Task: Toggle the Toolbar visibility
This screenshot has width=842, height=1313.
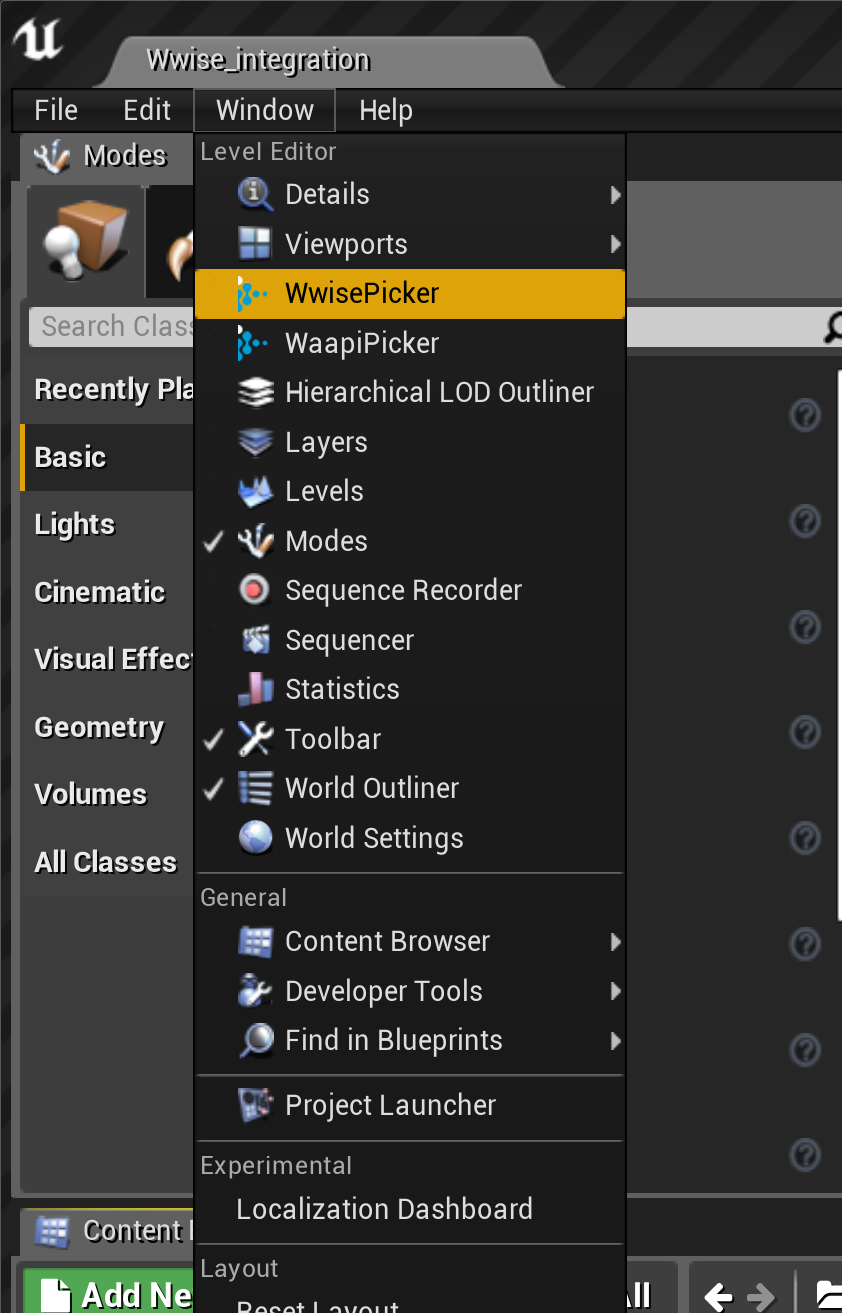Action: (332, 739)
